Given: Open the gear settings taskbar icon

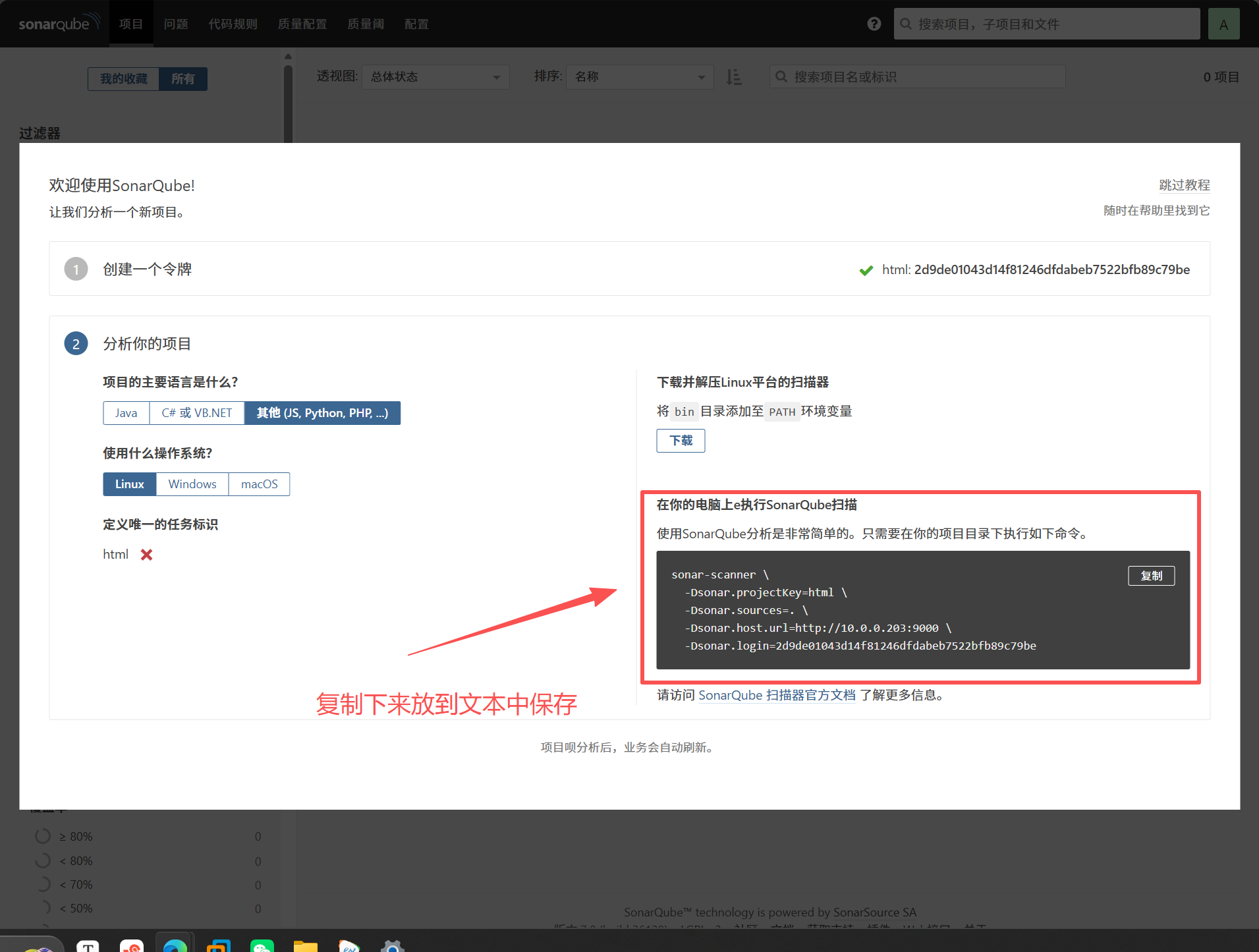Looking at the screenshot, I should click(x=393, y=946).
